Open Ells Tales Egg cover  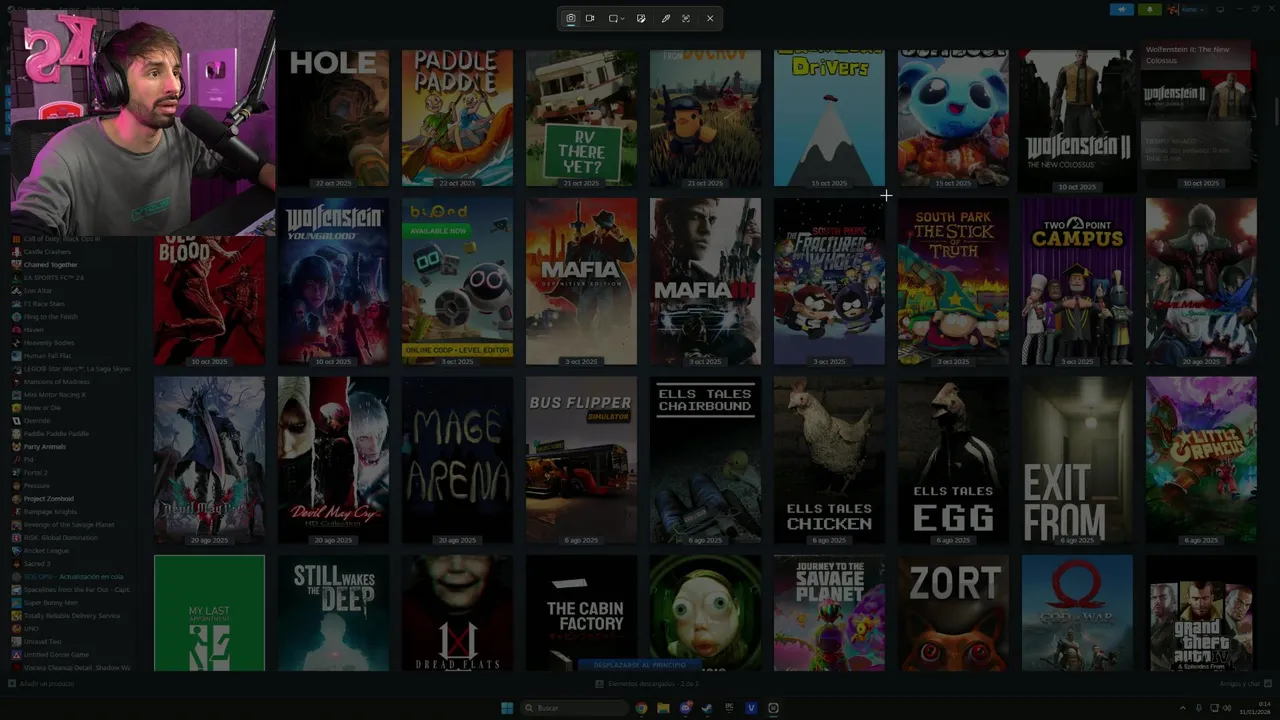click(x=953, y=460)
